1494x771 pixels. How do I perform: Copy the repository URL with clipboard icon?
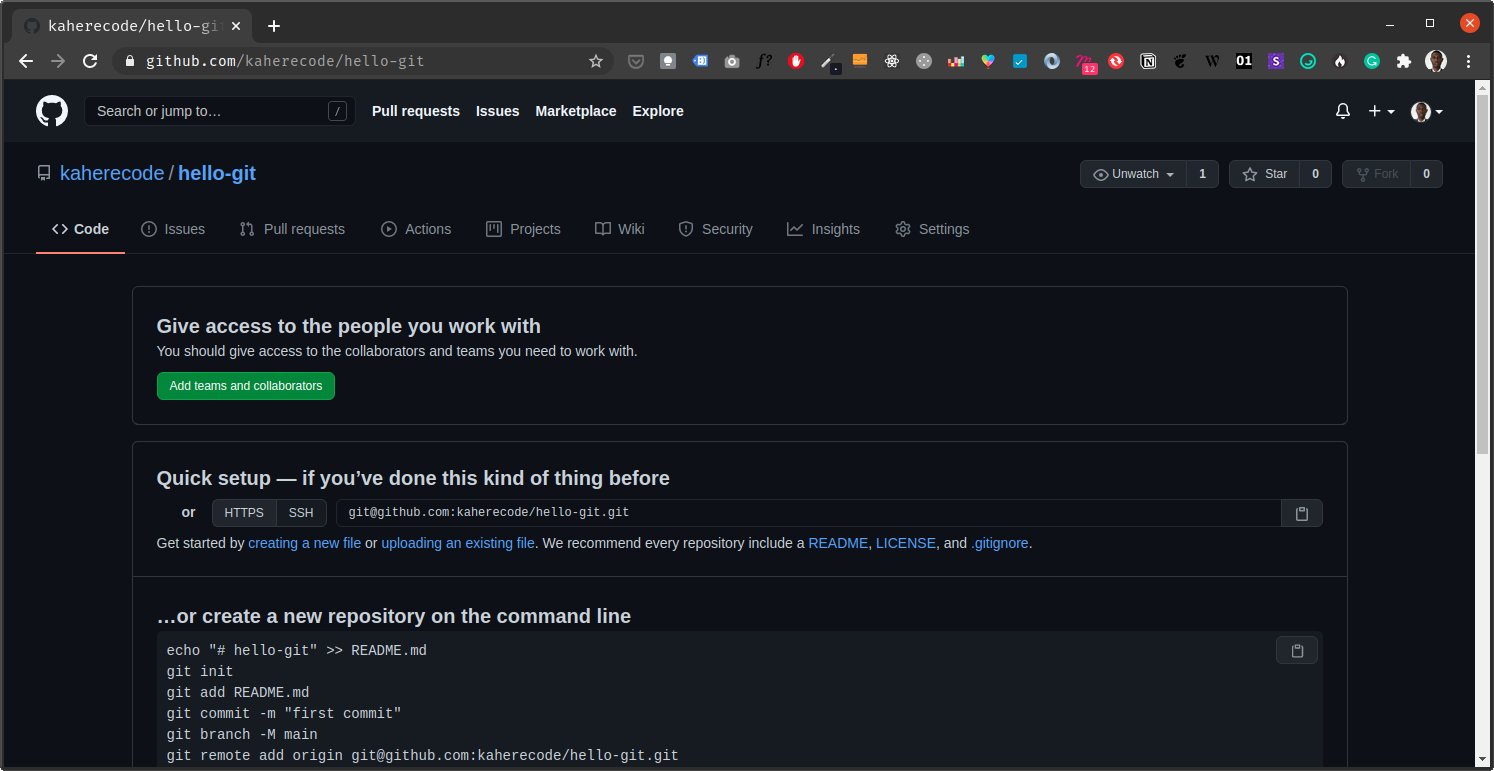click(x=1301, y=513)
